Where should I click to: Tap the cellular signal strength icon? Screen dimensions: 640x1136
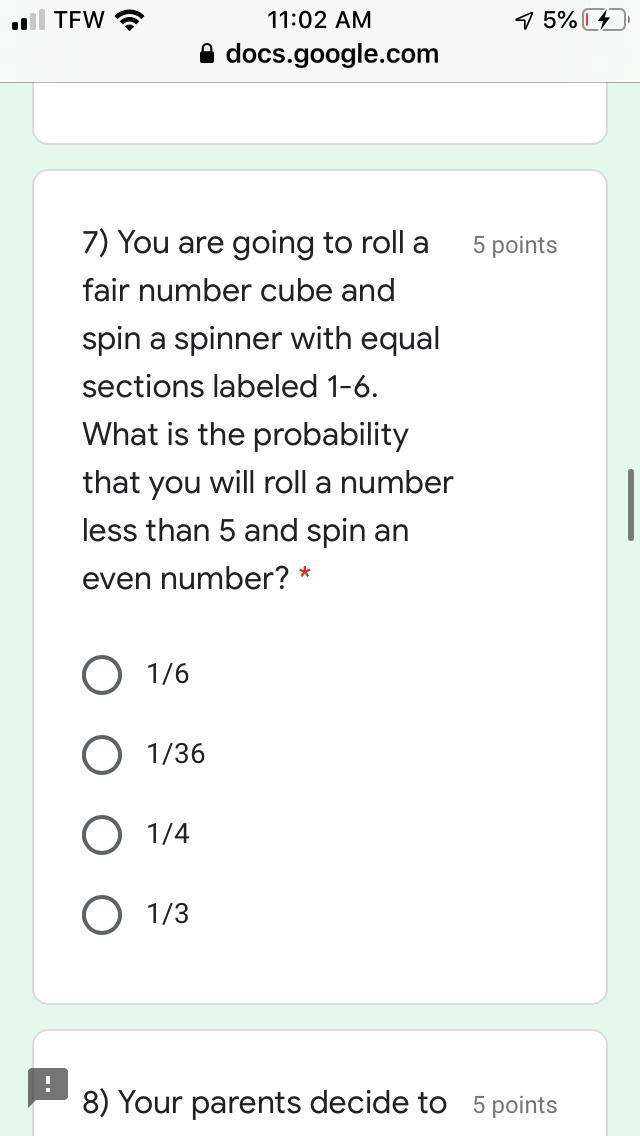(28, 20)
